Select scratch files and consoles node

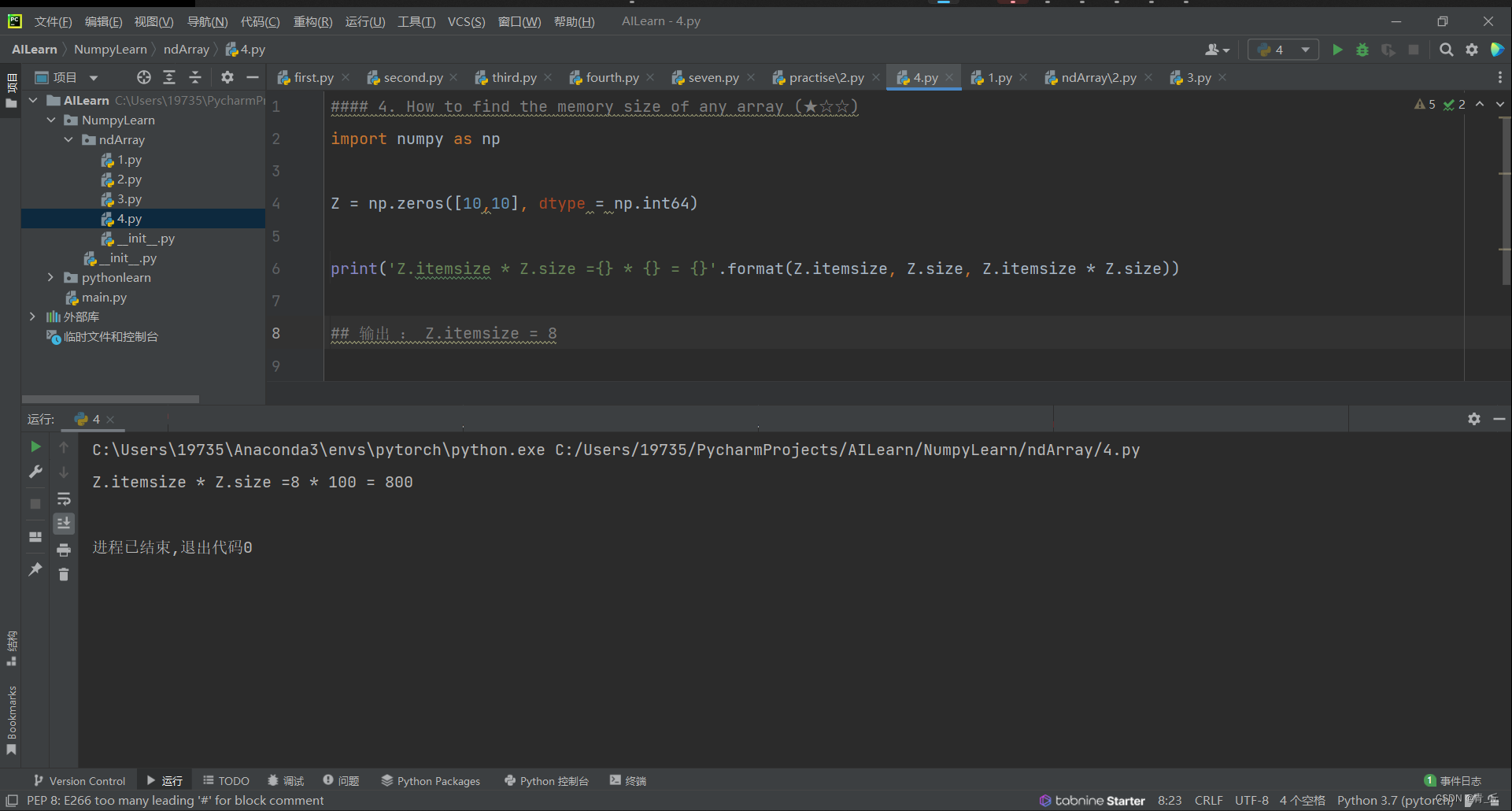tap(102, 337)
